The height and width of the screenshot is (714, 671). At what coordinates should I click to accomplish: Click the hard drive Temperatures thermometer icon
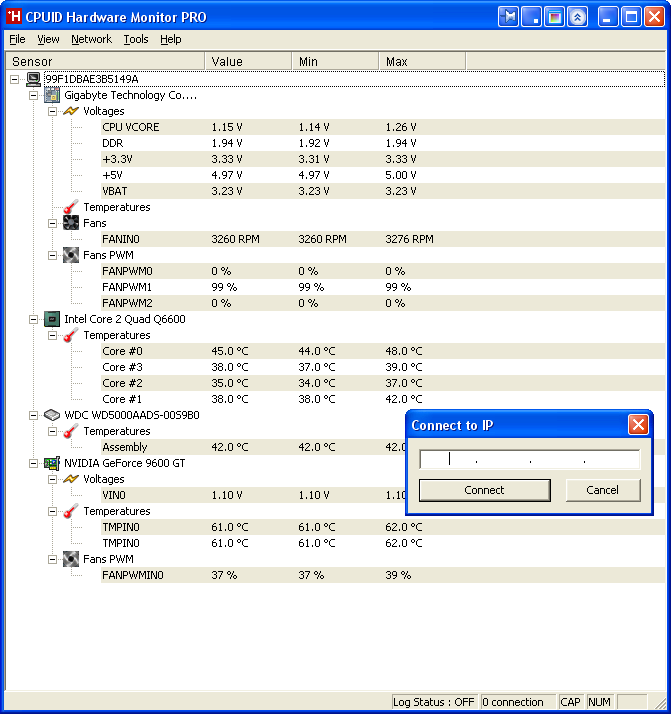coord(71,431)
